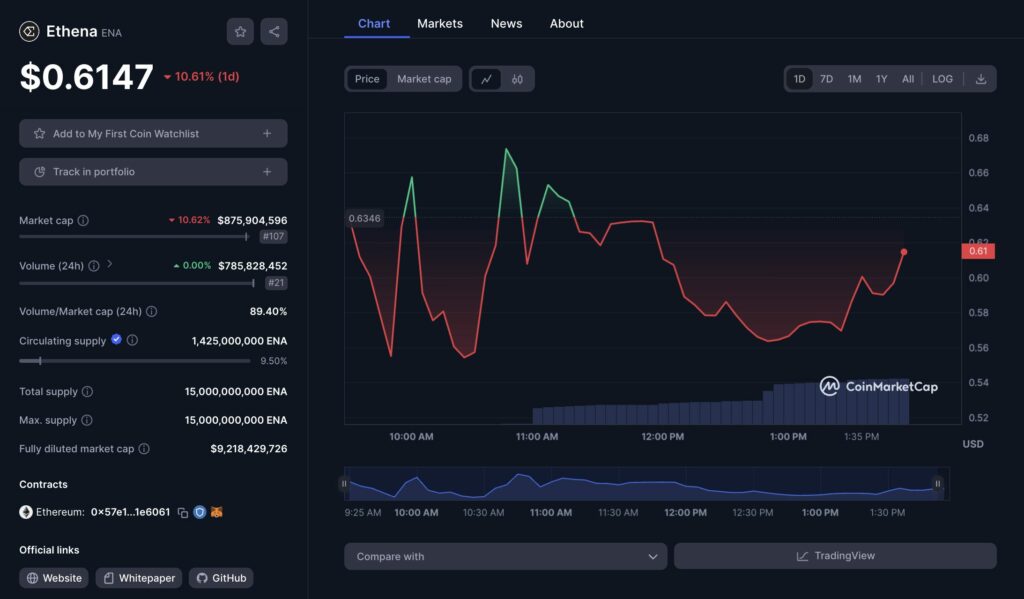Expand Volume (24h) chevron arrow
Image resolution: width=1024 pixels, height=599 pixels.
(x=110, y=265)
